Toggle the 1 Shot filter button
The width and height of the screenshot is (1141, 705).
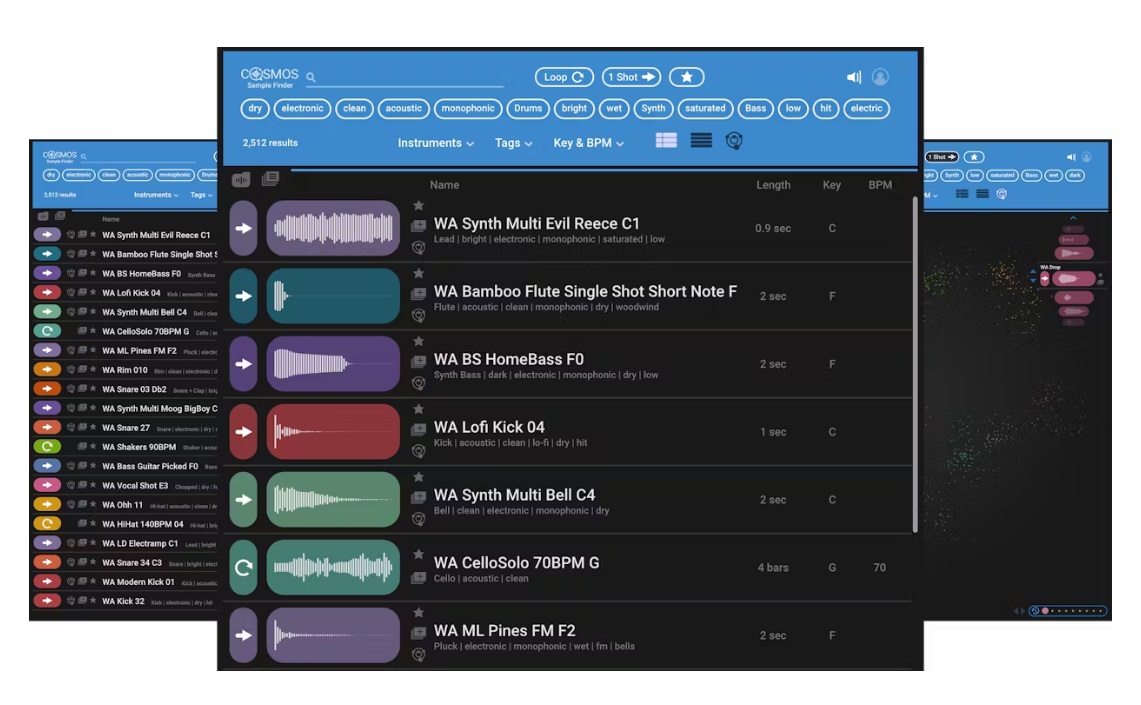tap(631, 77)
